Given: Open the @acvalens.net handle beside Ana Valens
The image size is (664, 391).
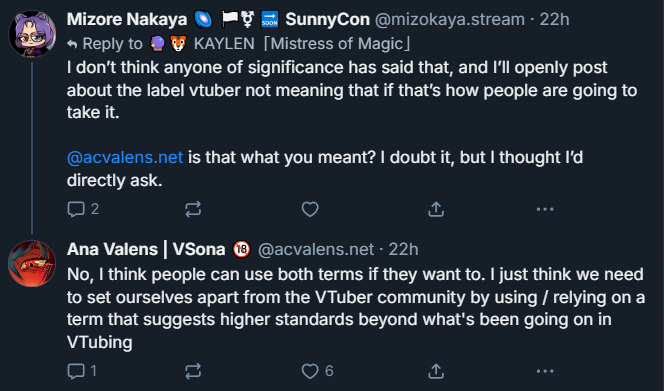Looking at the screenshot, I should tap(316, 249).
